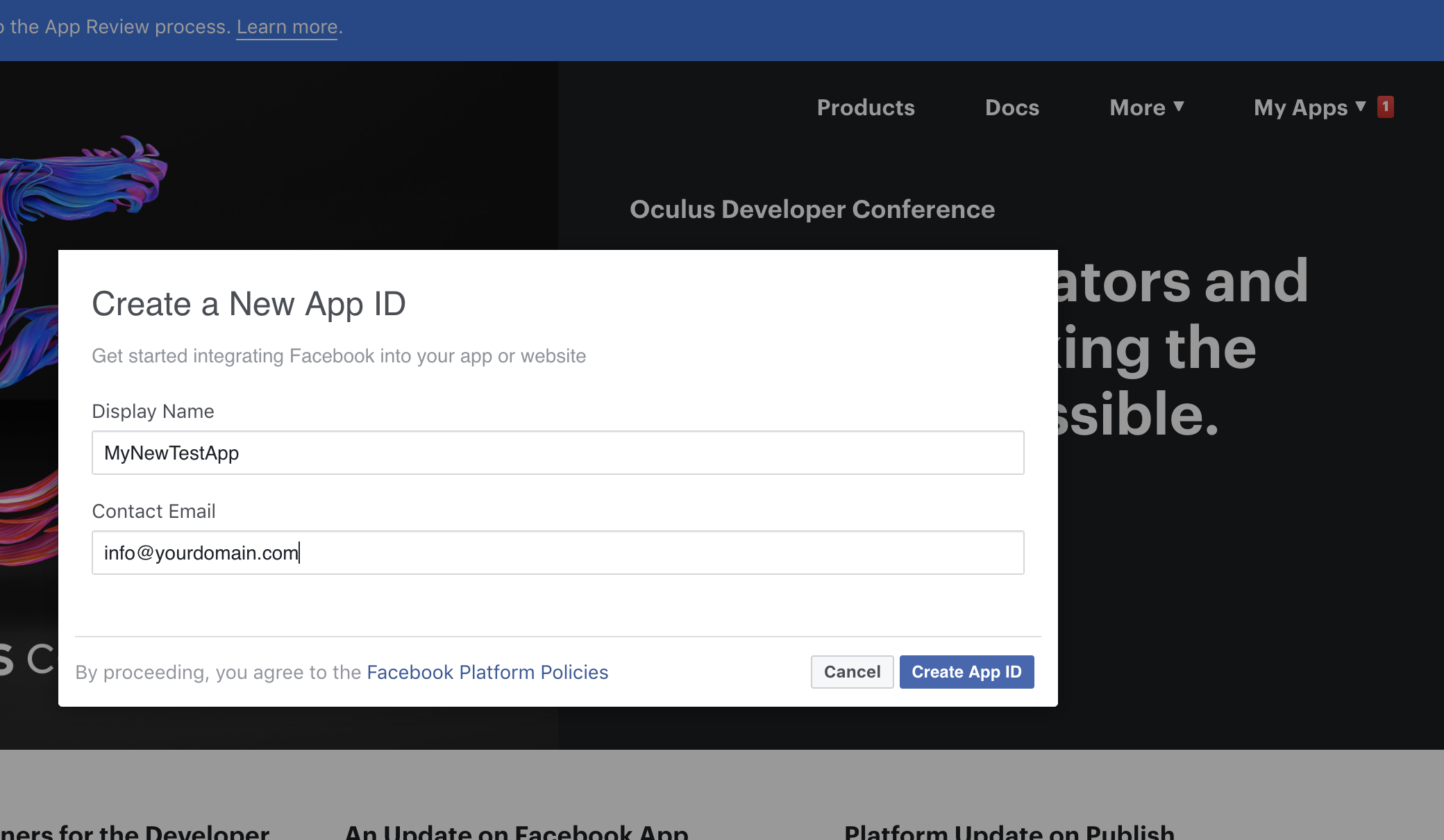This screenshot has height=840, width=1444.
Task: Click inside the Contact Email field
Action: point(557,553)
